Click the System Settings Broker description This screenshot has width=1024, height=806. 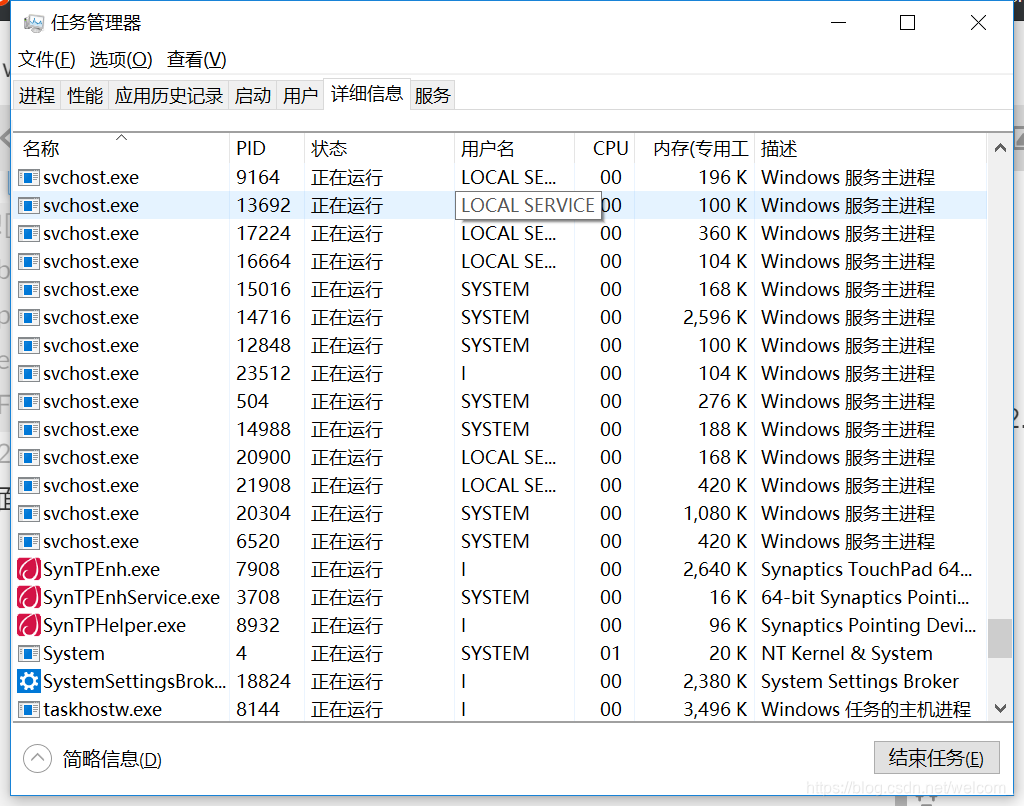coord(859,682)
